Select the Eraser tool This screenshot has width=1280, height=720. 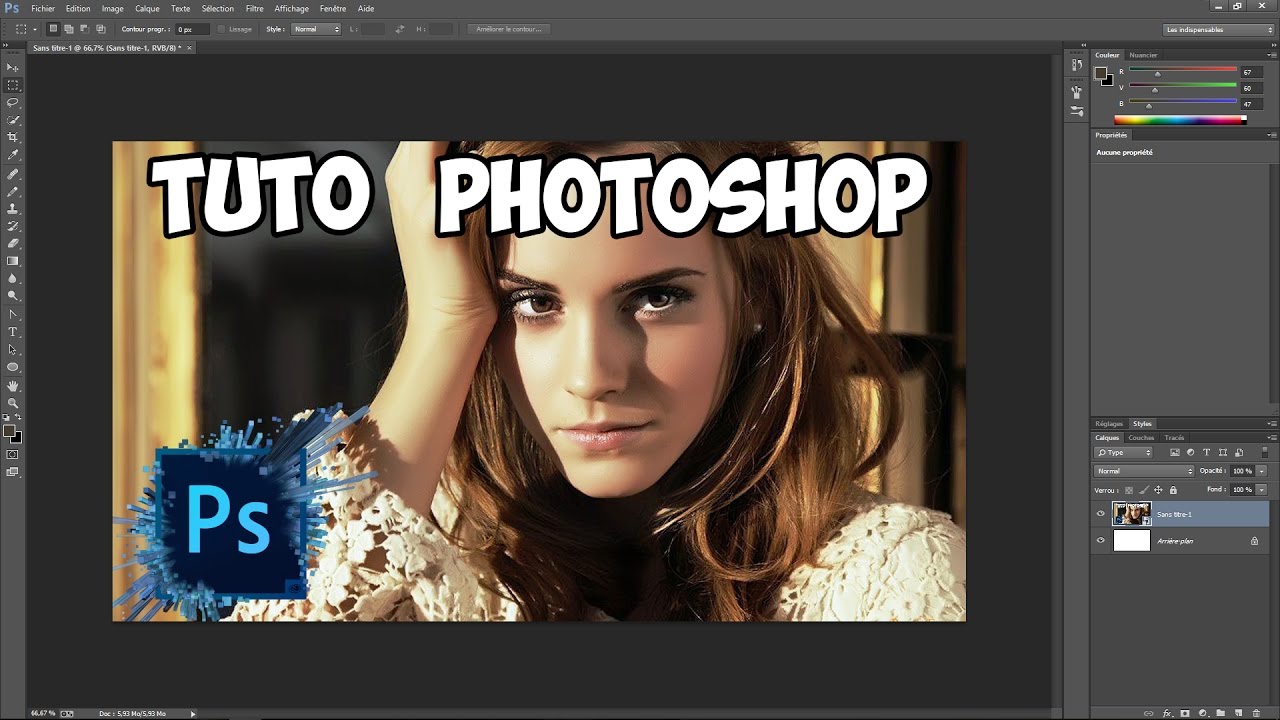tap(13, 243)
